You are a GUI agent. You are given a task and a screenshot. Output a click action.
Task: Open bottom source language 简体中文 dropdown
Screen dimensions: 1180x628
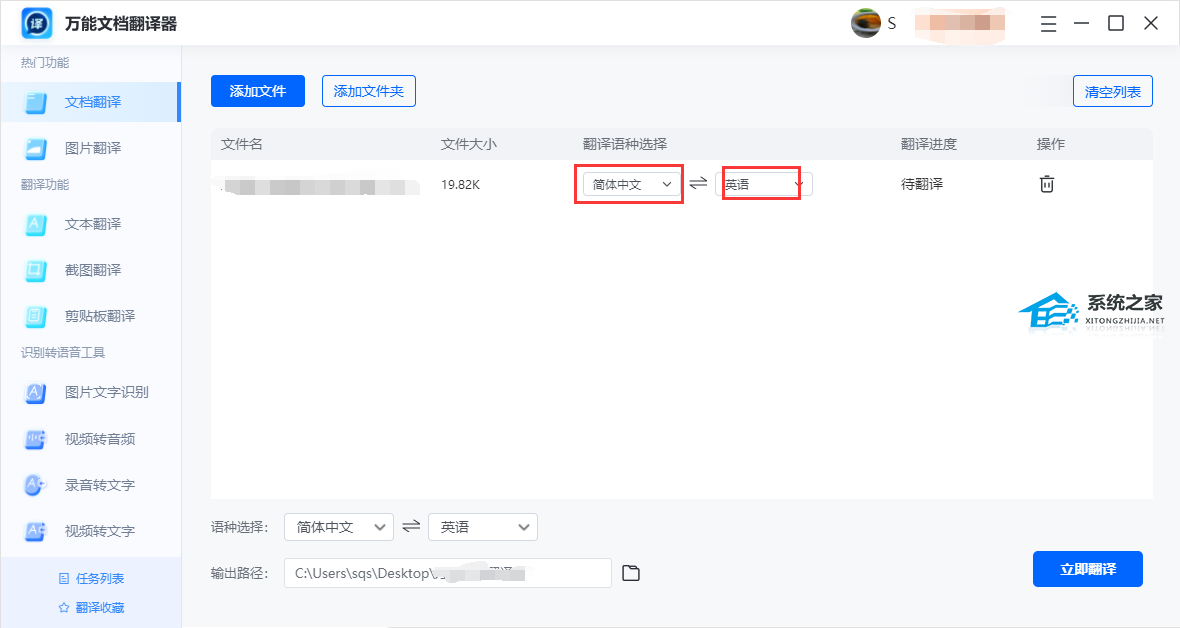click(339, 527)
